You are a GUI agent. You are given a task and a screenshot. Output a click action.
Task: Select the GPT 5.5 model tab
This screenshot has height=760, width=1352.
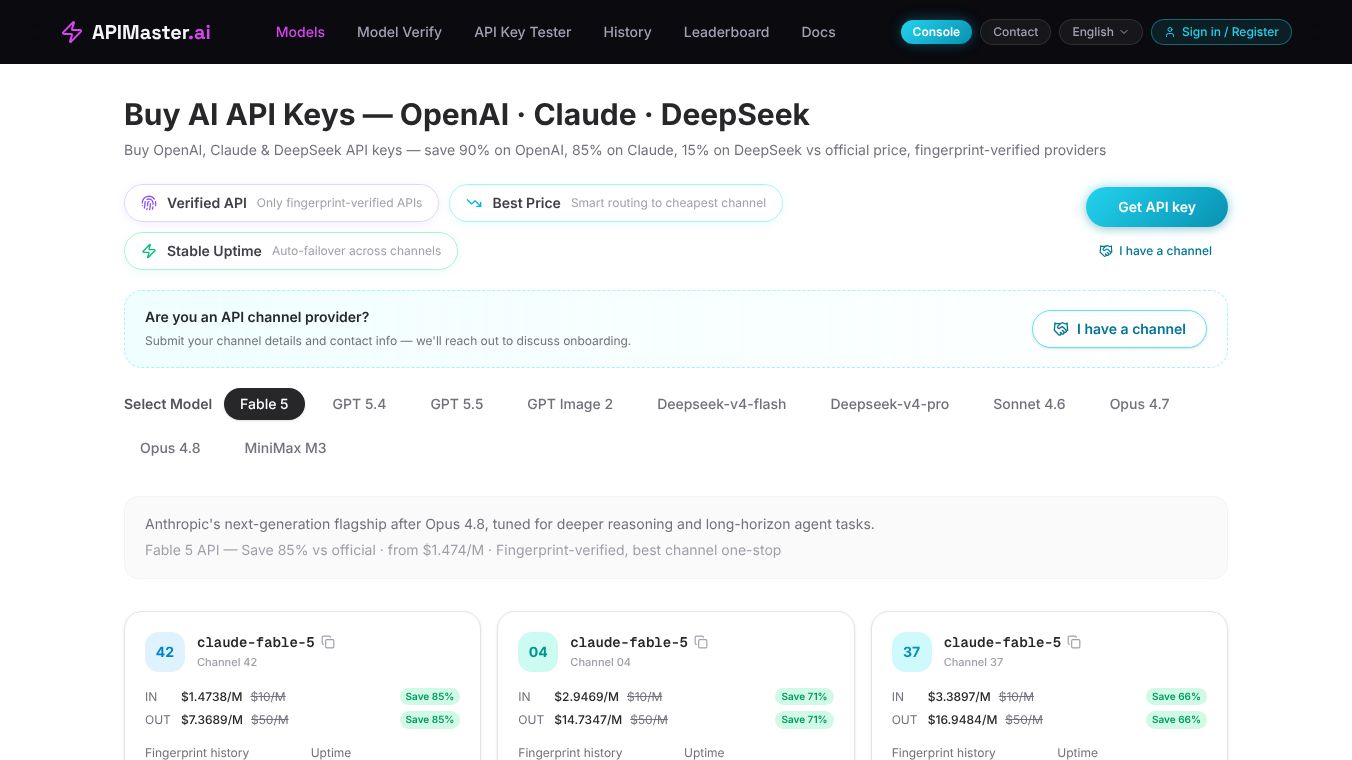[x=457, y=404]
